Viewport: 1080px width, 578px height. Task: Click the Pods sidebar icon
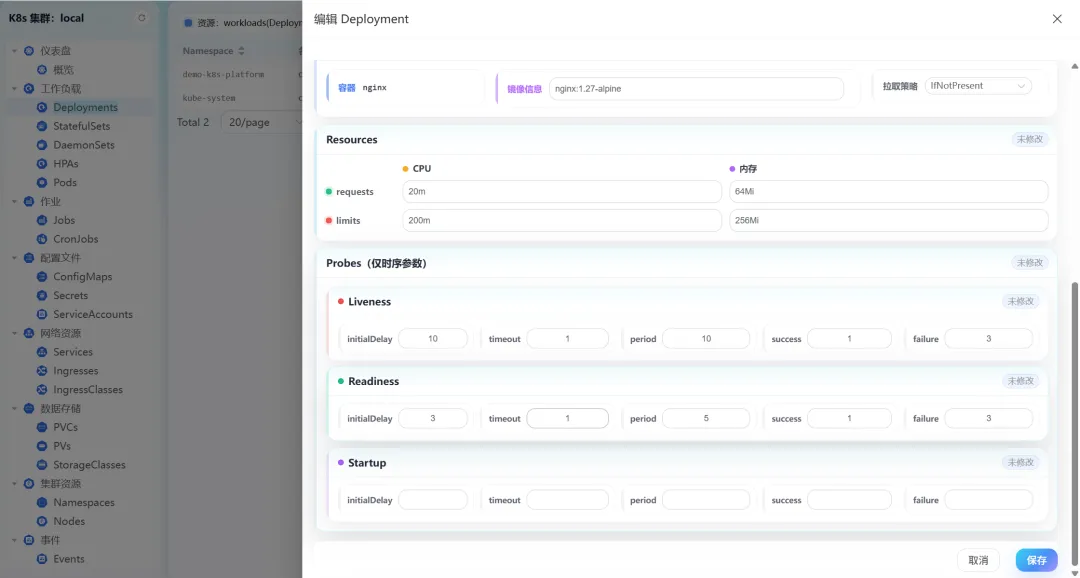pos(42,183)
